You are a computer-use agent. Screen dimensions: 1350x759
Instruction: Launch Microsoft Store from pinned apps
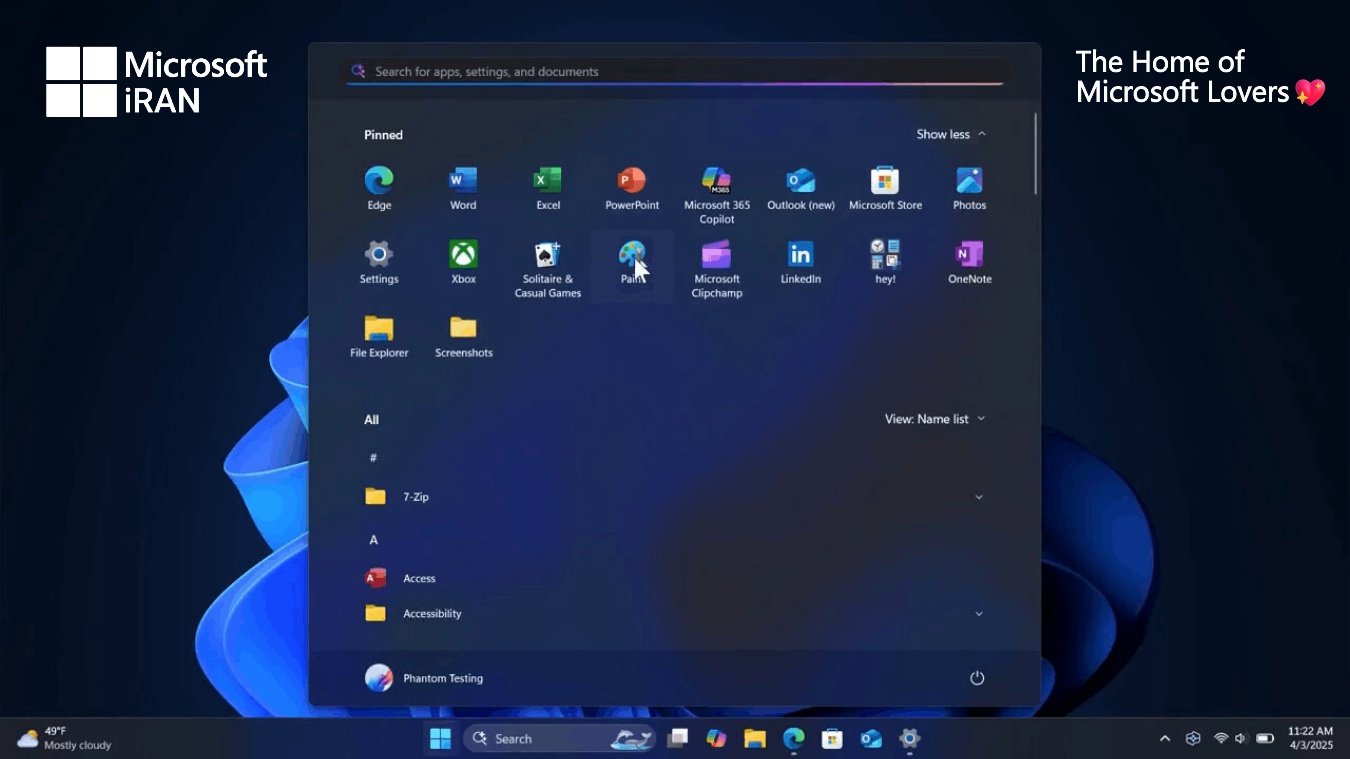click(x=885, y=189)
